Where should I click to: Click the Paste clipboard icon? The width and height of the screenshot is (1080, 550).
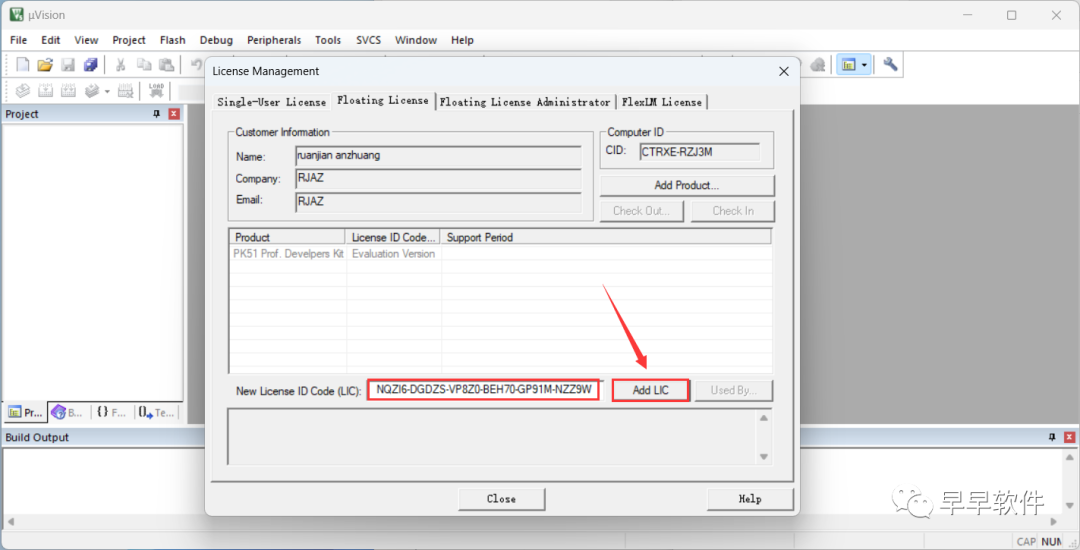[x=166, y=65]
